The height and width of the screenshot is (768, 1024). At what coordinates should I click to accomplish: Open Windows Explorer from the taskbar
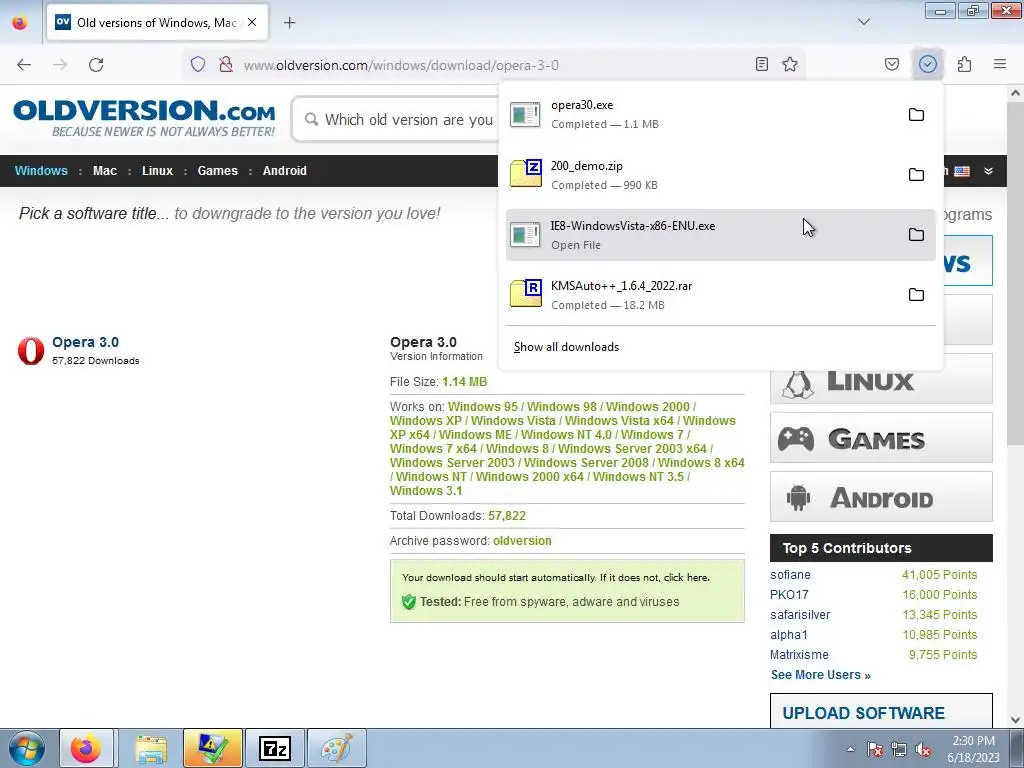(x=151, y=748)
